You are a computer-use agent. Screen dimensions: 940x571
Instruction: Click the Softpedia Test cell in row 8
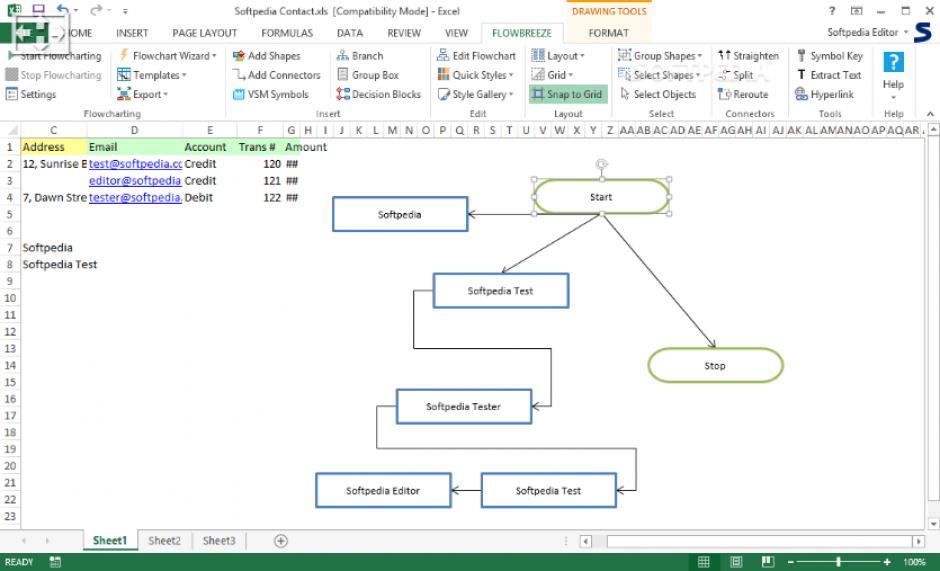59,265
